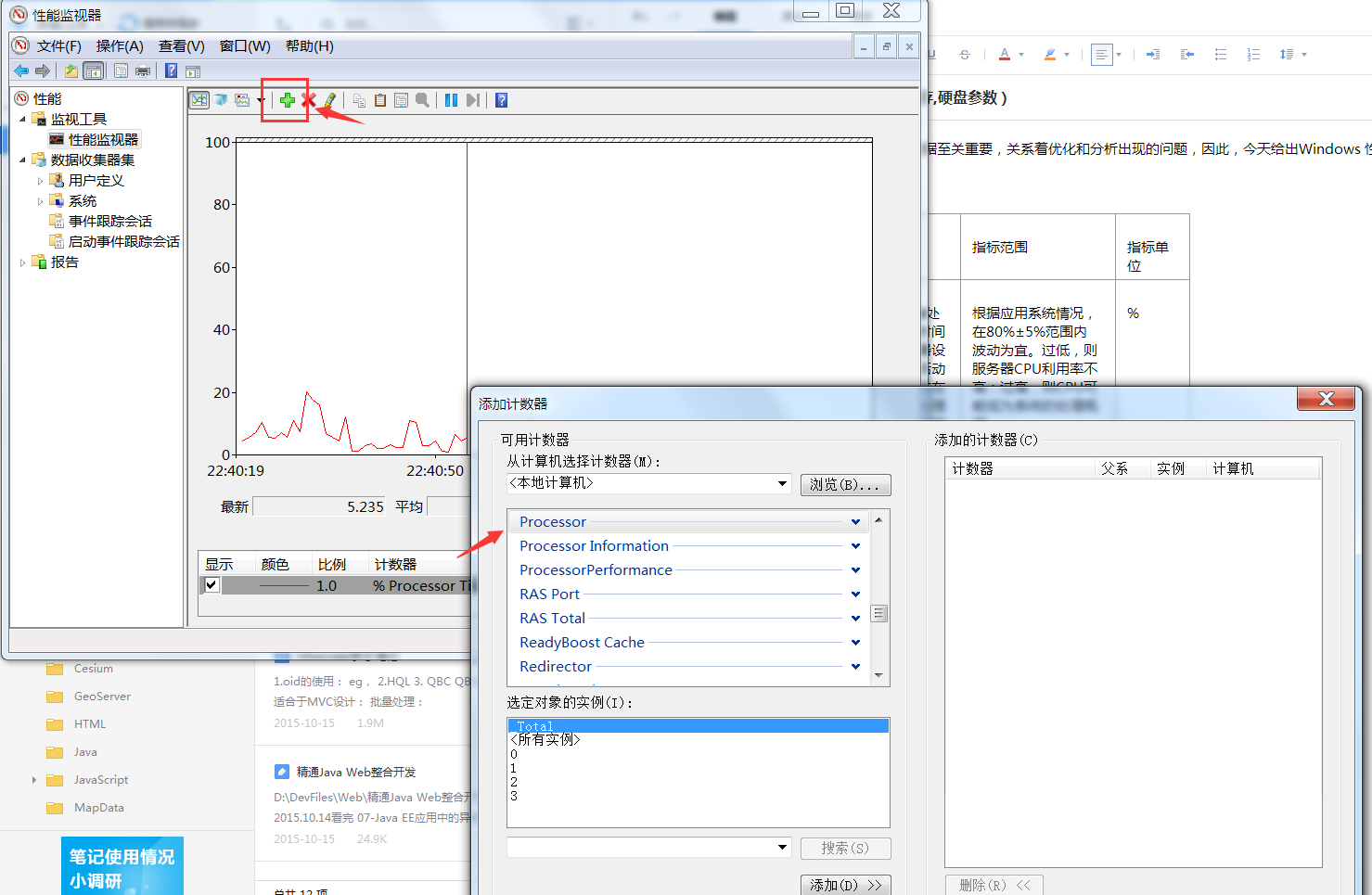1372x895 pixels.
Task: Select the _Total instance
Action: click(698, 725)
